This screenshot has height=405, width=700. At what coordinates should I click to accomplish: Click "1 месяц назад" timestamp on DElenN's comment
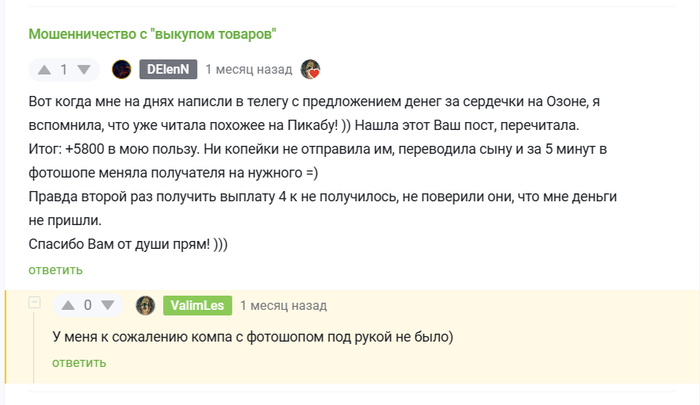(x=249, y=70)
